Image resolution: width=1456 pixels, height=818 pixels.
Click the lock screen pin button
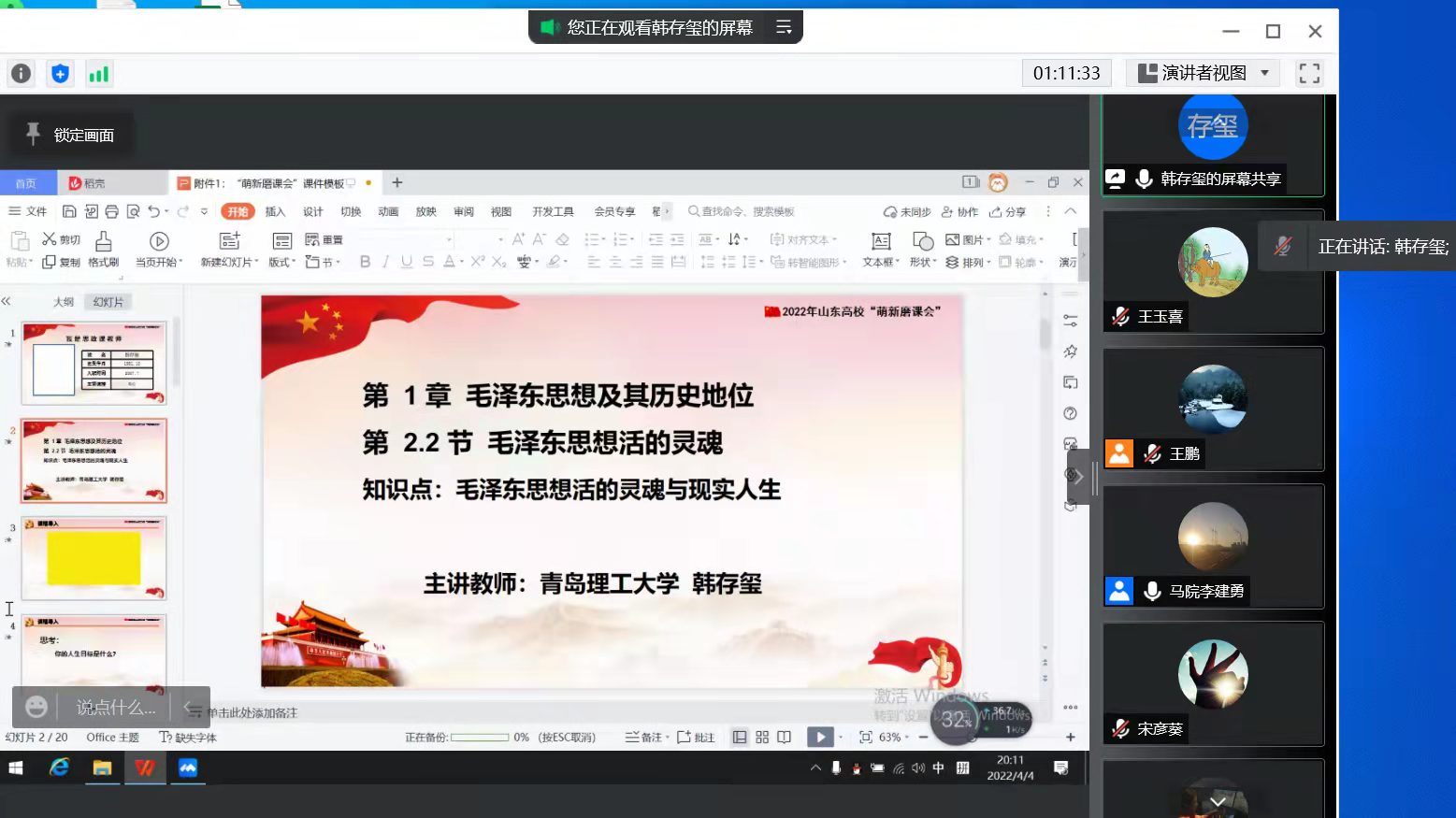coord(71,136)
